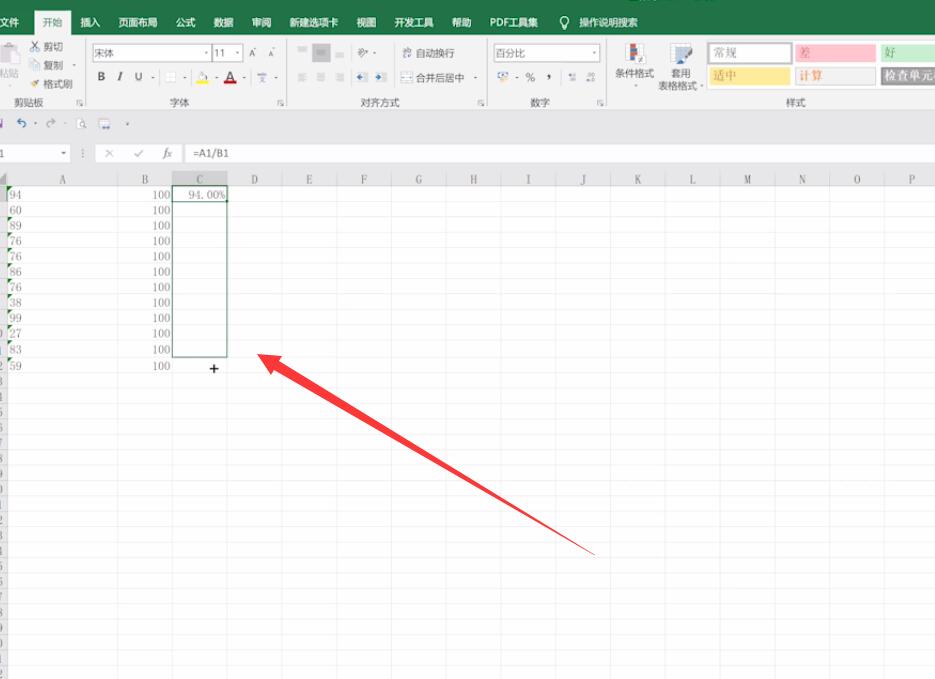The width and height of the screenshot is (935, 679).
Task: Toggle Italic formatting
Action: (x=120, y=76)
